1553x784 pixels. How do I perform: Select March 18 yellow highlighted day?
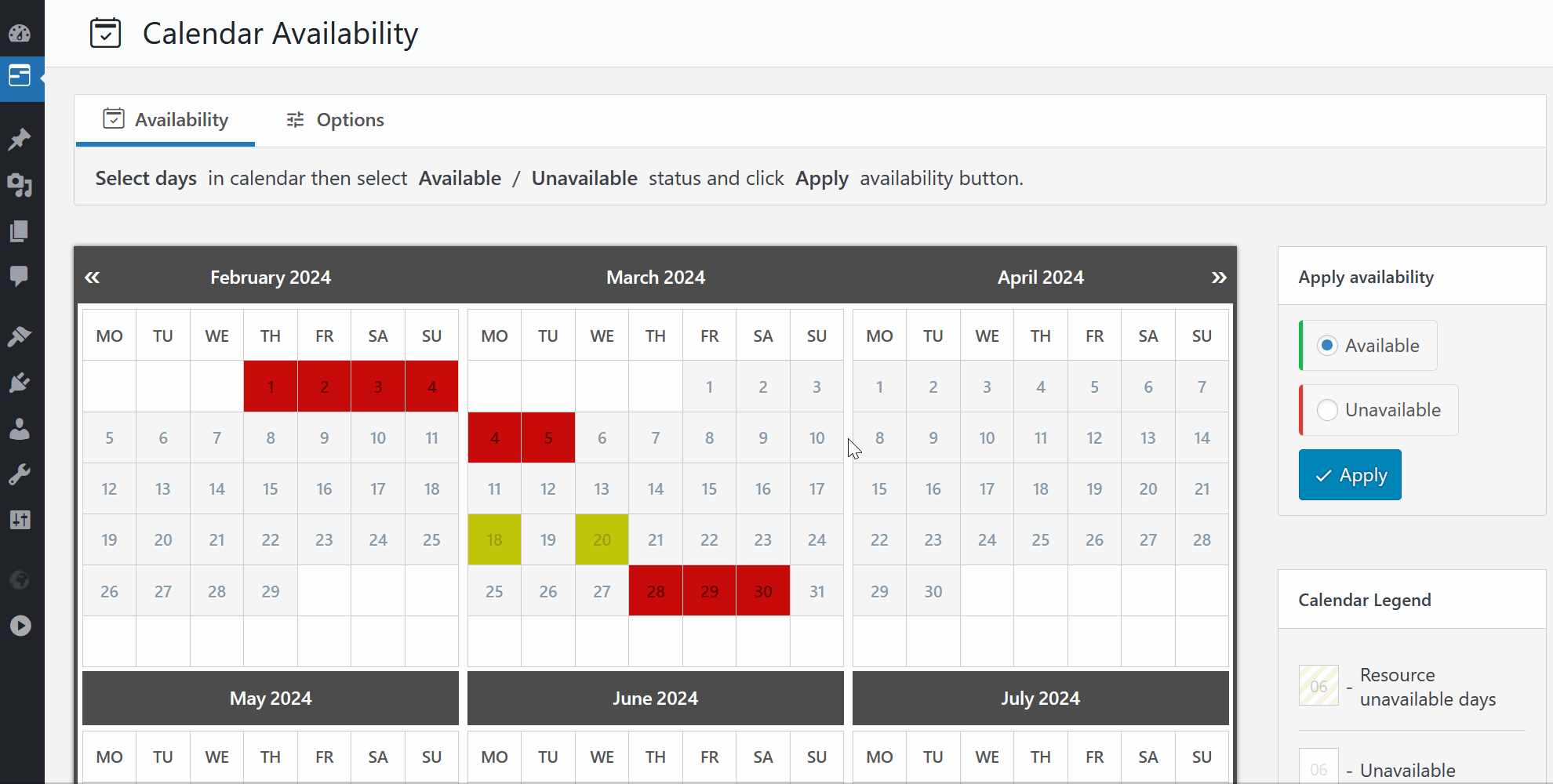[494, 539]
